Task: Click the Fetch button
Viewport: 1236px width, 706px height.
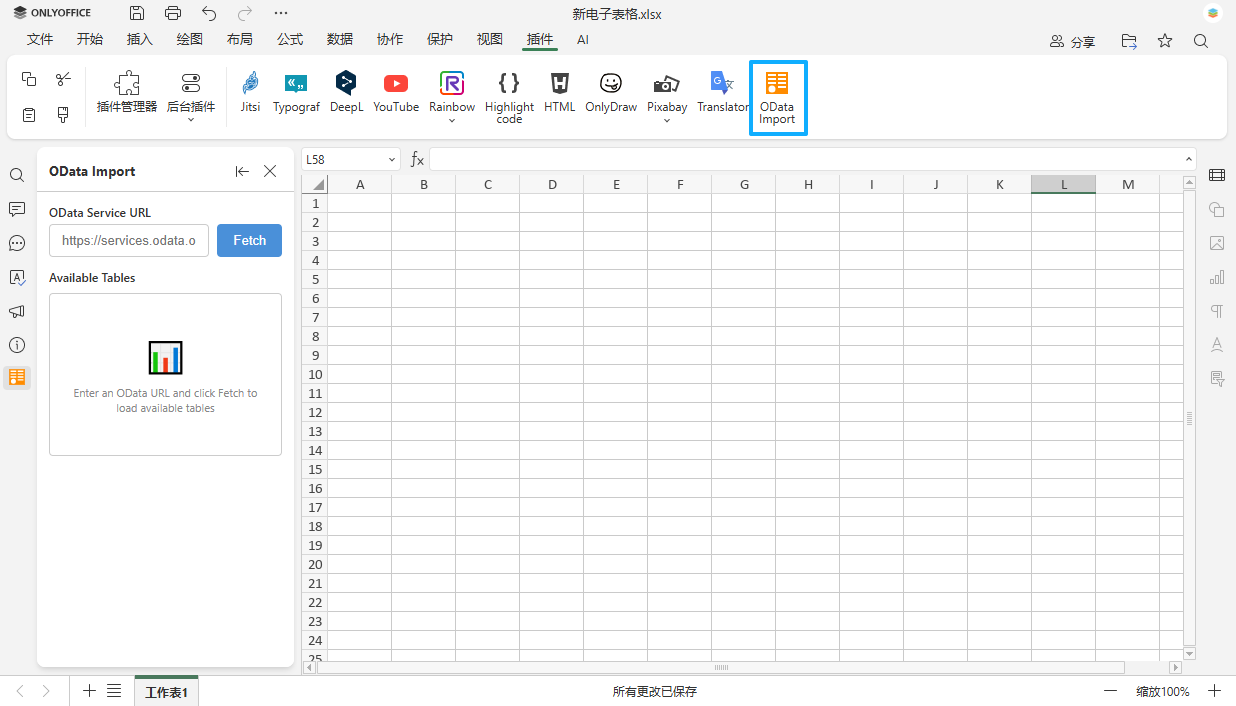Action: point(249,240)
